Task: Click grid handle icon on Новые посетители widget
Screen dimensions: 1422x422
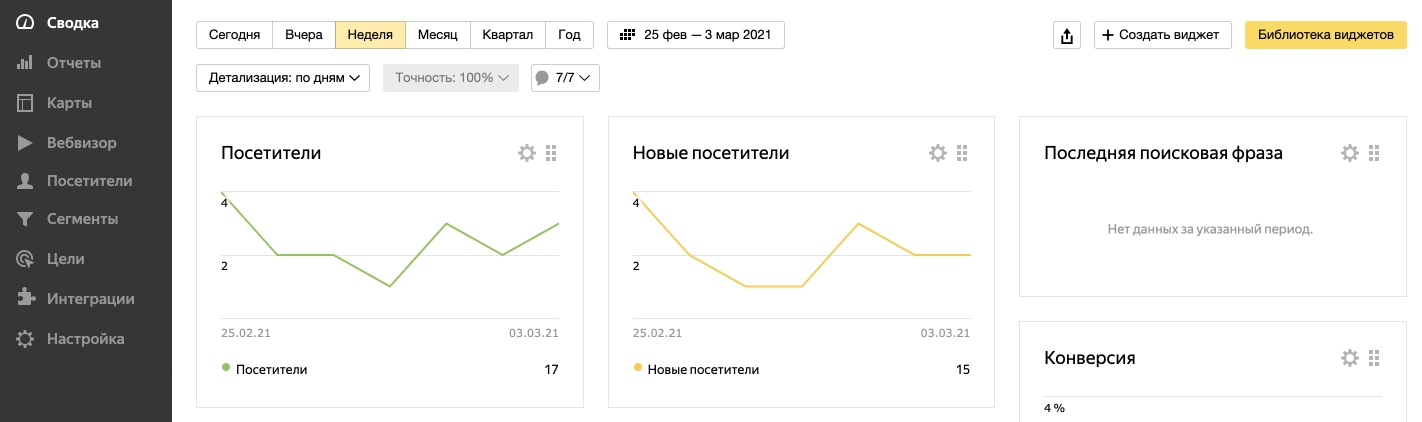Action: click(963, 153)
